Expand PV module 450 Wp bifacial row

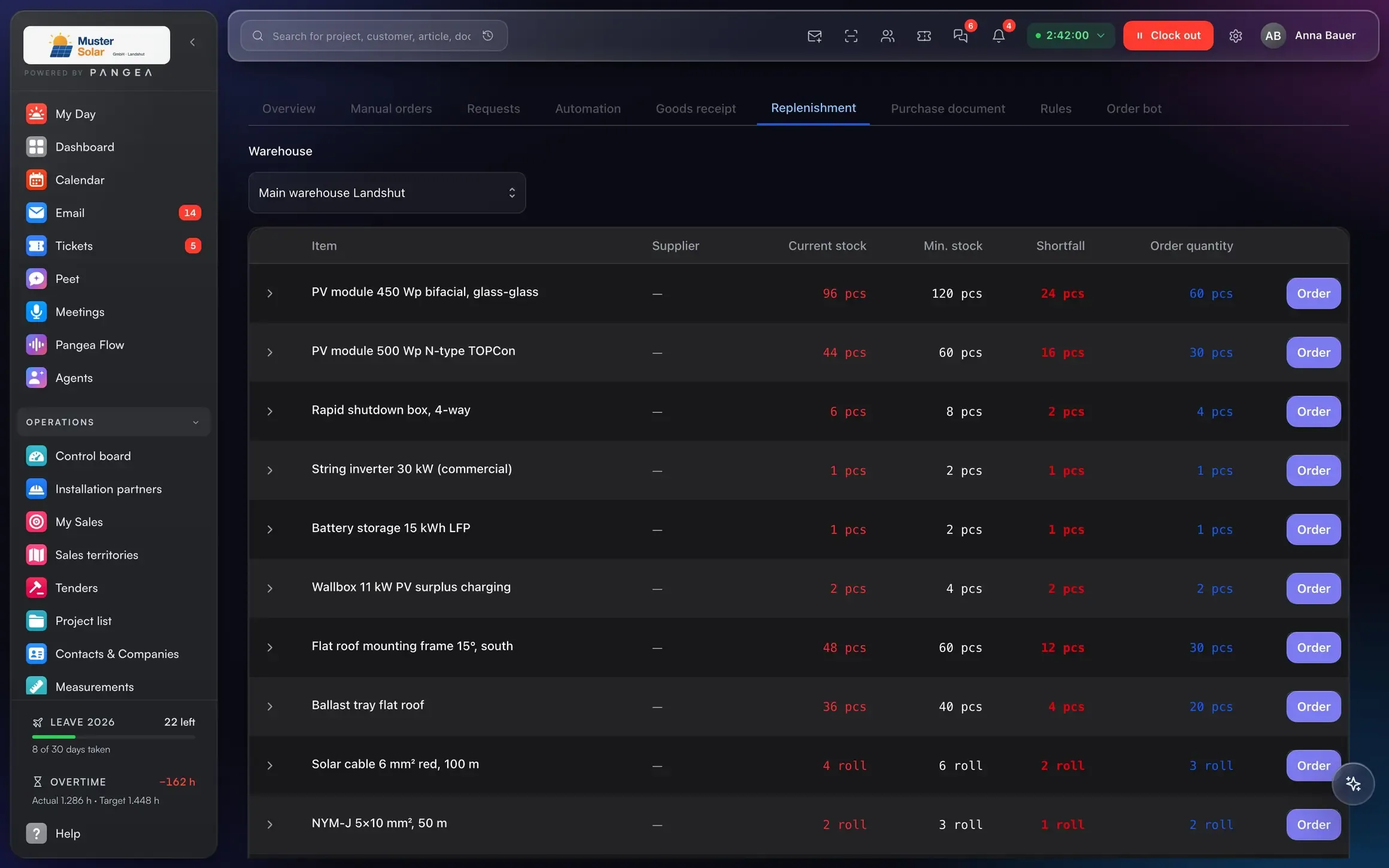click(269, 293)
